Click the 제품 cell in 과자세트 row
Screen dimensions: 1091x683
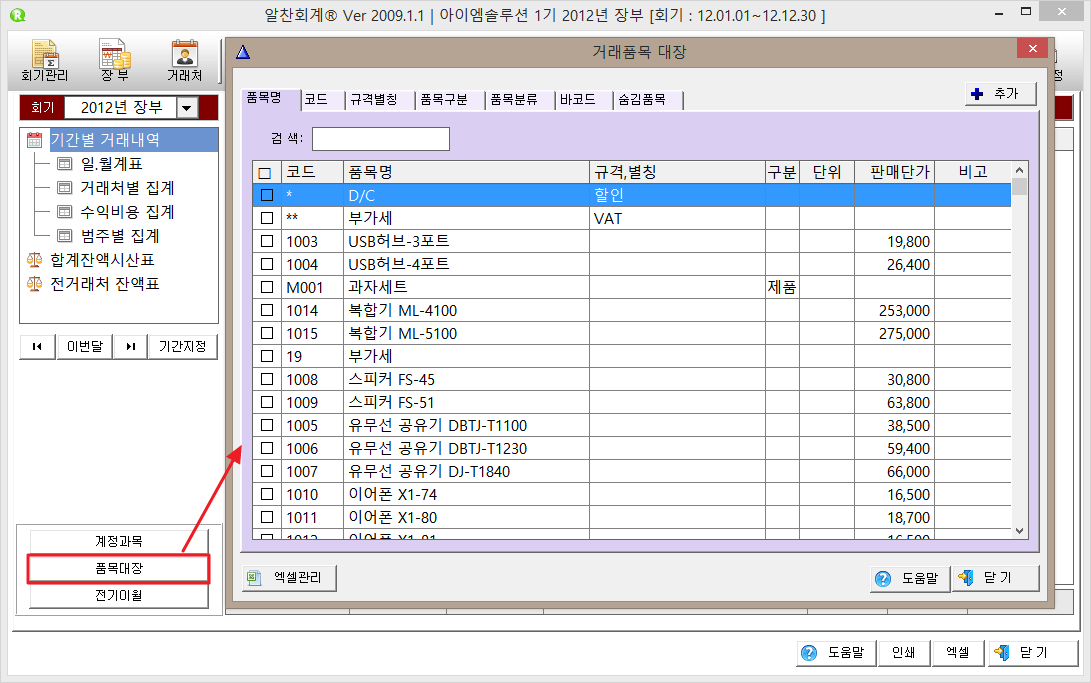(x=781, y=287)
